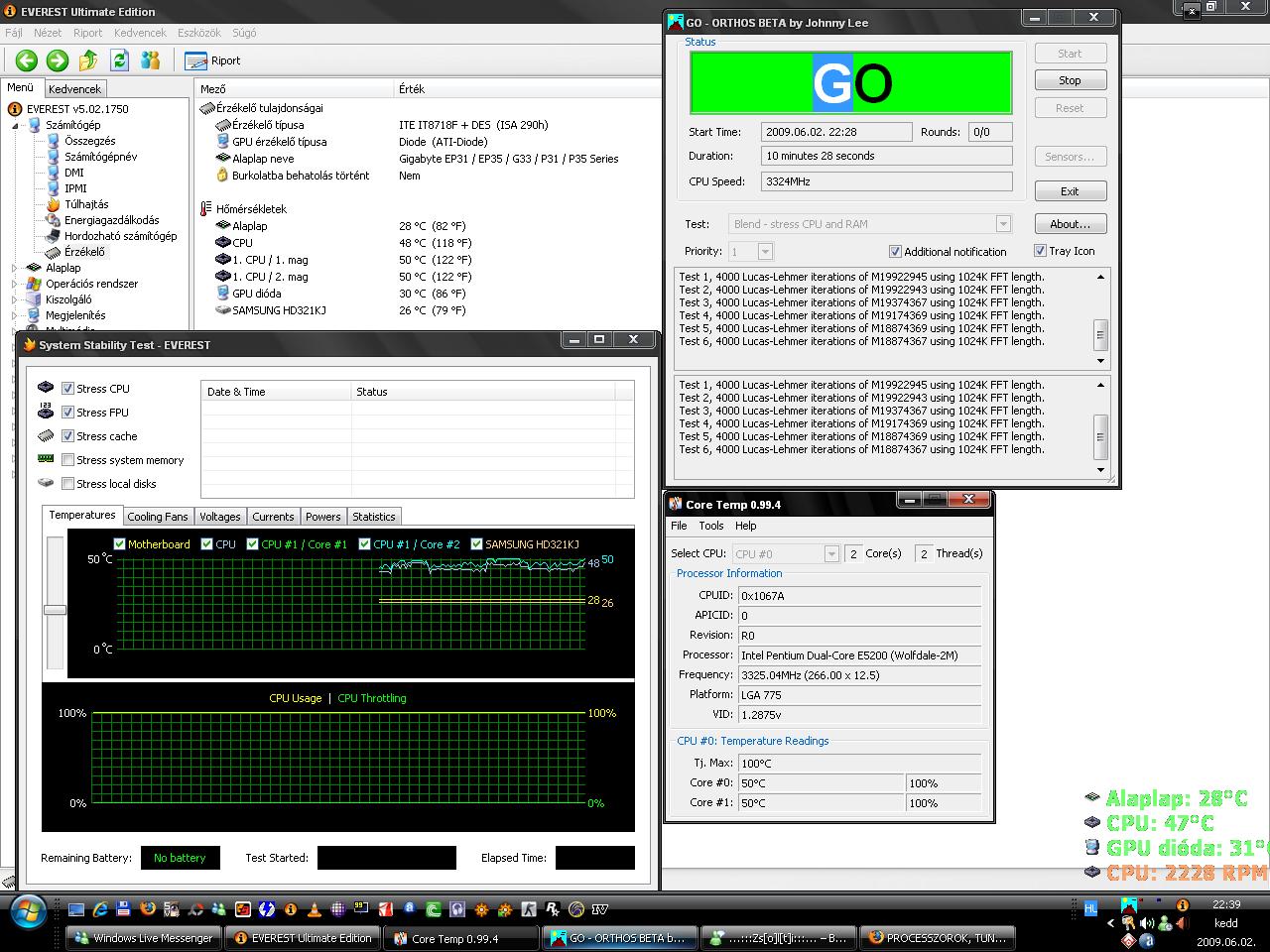
Task: Click the About... button in ORTHOS
Action: [1070, 224]
